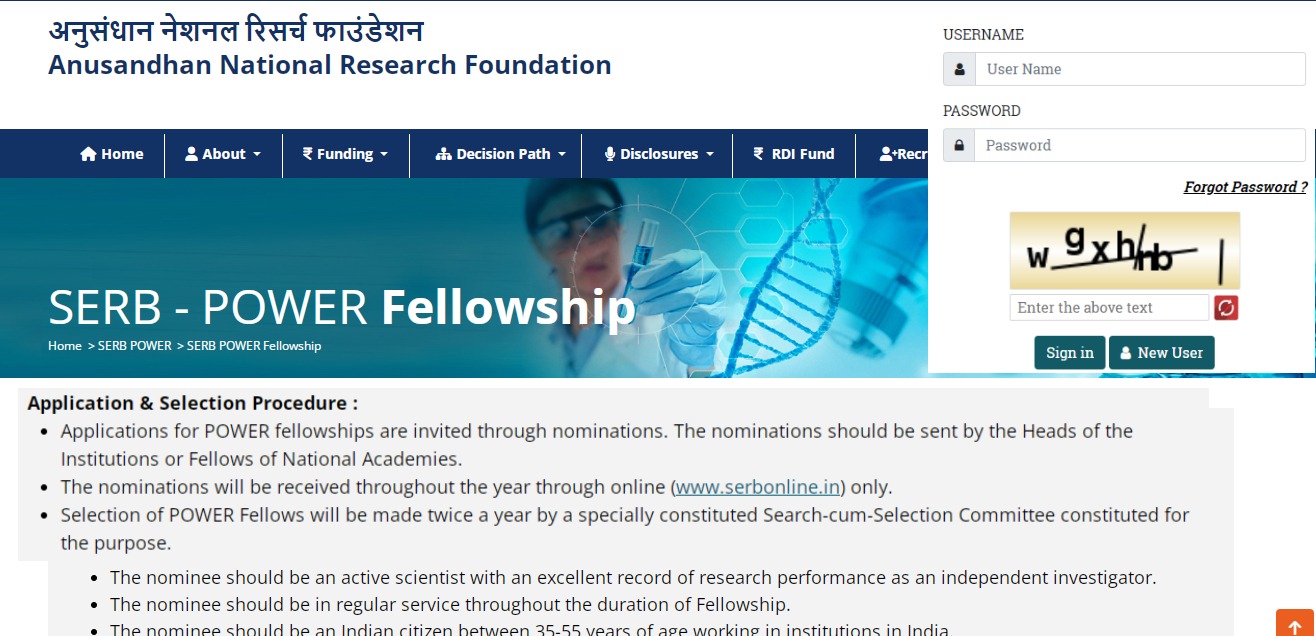This screenshot has height=636, width=1316.
Task: Click the New User button
Action: tap(1162, 353)
